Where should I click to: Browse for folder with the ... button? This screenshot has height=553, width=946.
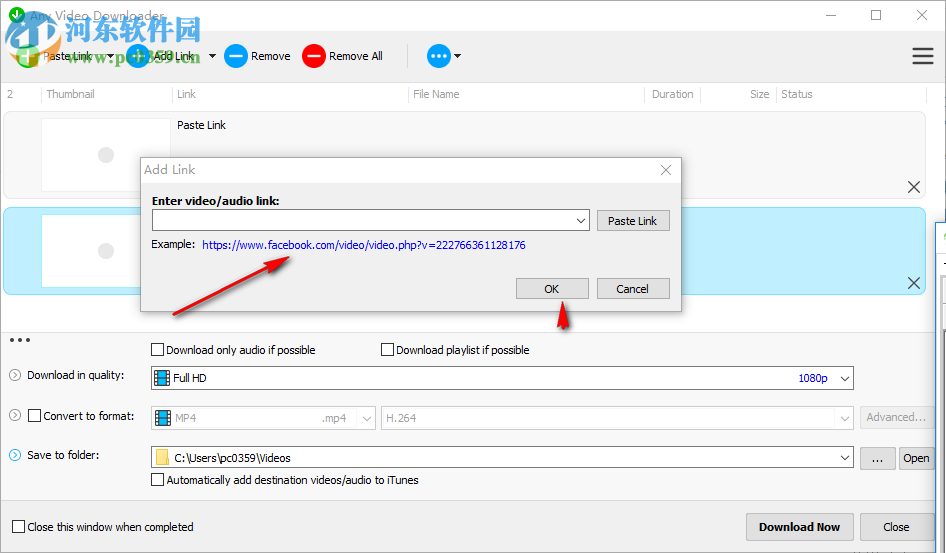click(877, 458)
